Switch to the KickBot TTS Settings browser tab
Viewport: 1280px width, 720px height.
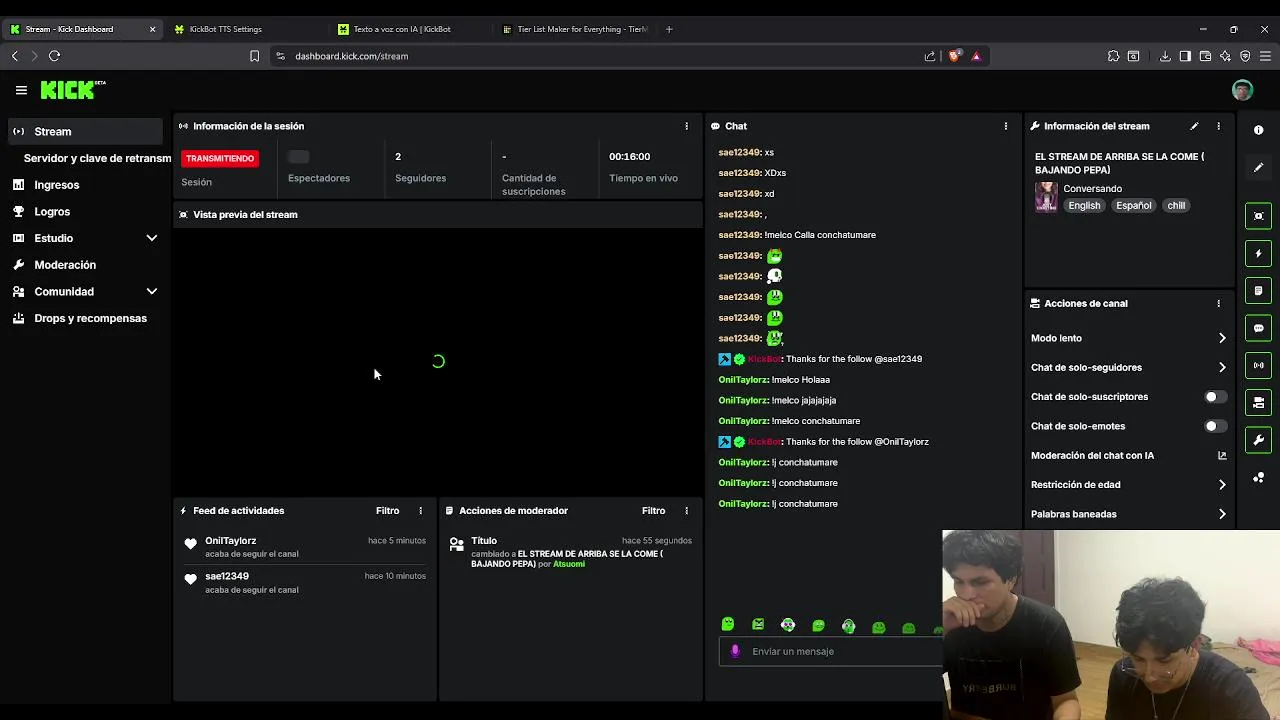tap(245, 29)
